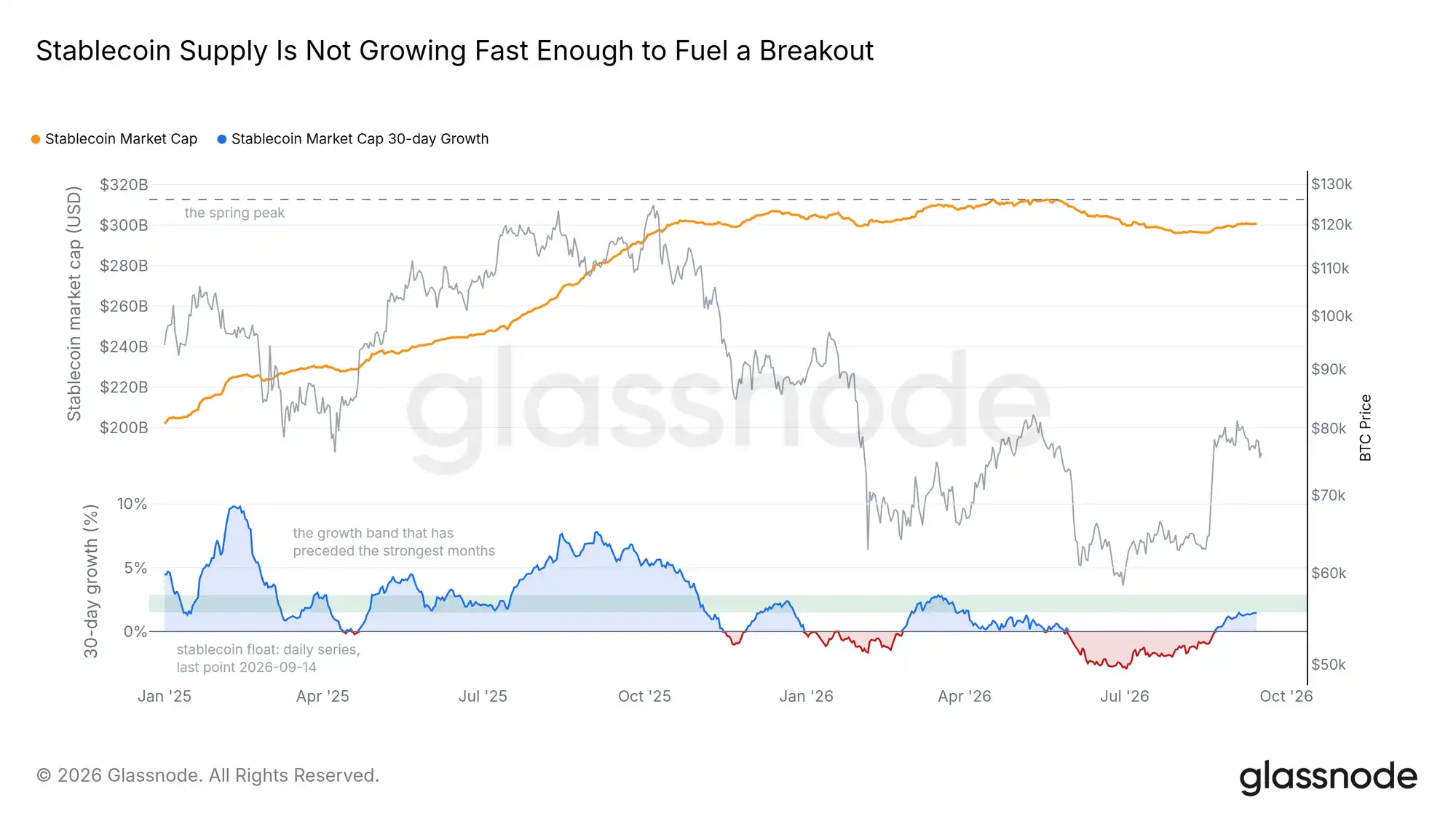Click the BTC Price axis title
Viewport: 1456px width, 819px height.
point(1366,427)
